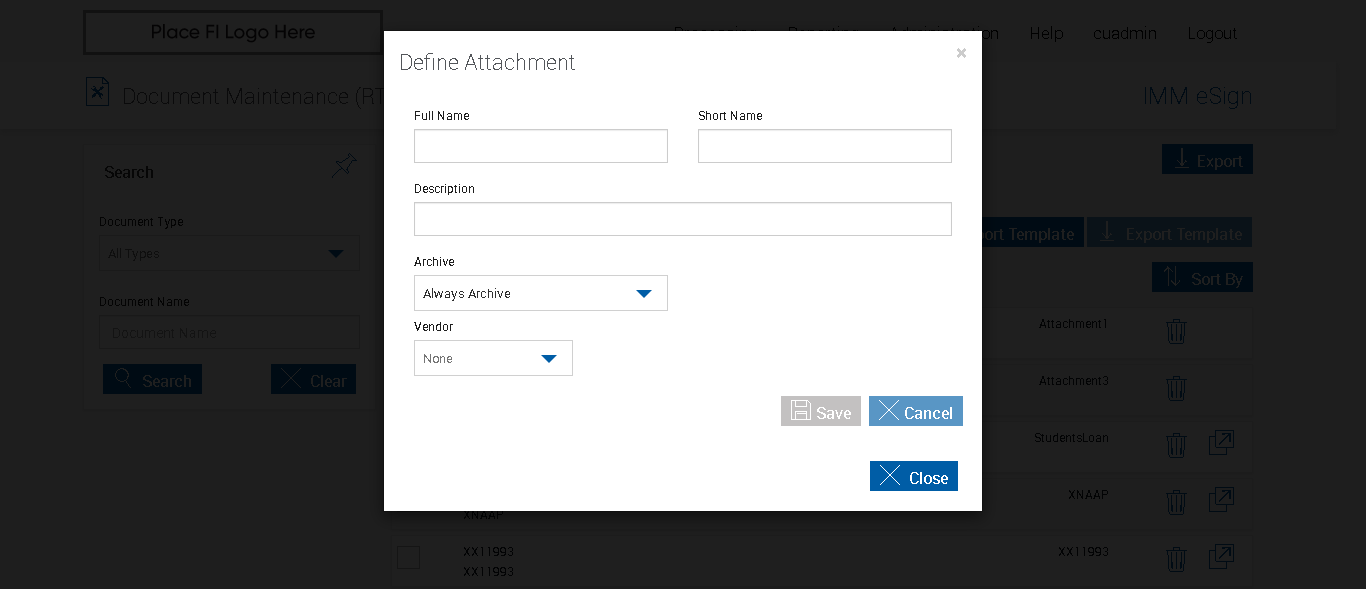The image size is (1366, 589).
Task: Open XNAAP with the pop-out icon
Action: [1221, 500]
